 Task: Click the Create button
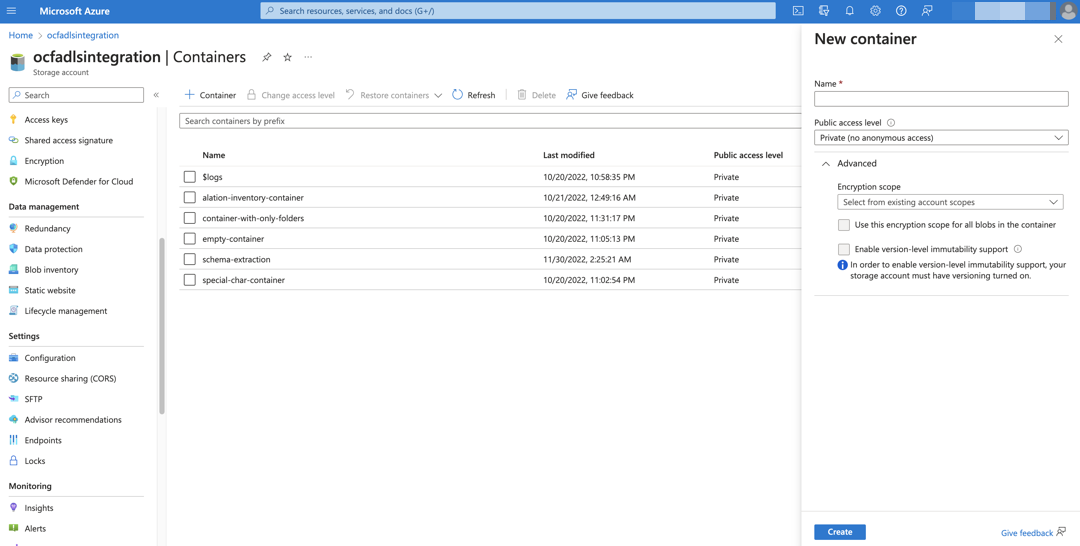(x=840, y=532)
